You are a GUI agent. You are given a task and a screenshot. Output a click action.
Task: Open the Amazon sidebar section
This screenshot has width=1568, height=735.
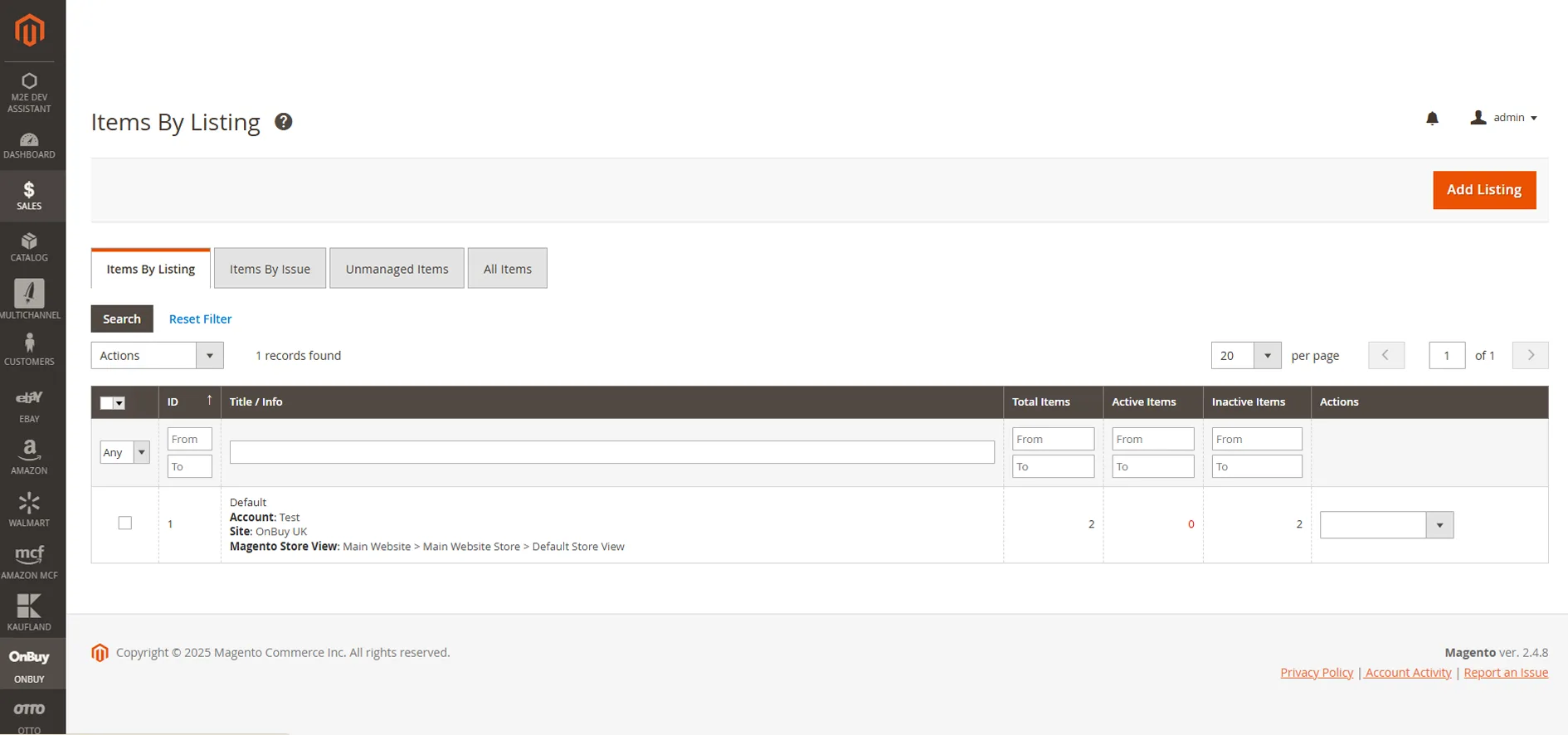[x=30, y=456]
